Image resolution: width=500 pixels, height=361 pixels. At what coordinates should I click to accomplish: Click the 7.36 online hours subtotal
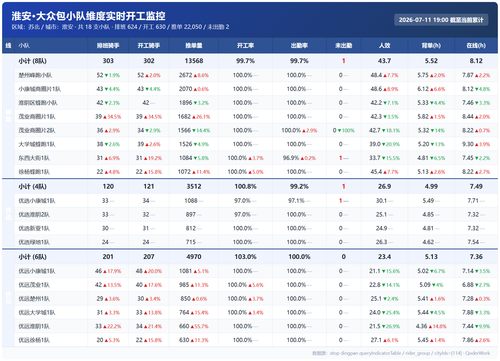pyautogui.click(x=476, y=257)
